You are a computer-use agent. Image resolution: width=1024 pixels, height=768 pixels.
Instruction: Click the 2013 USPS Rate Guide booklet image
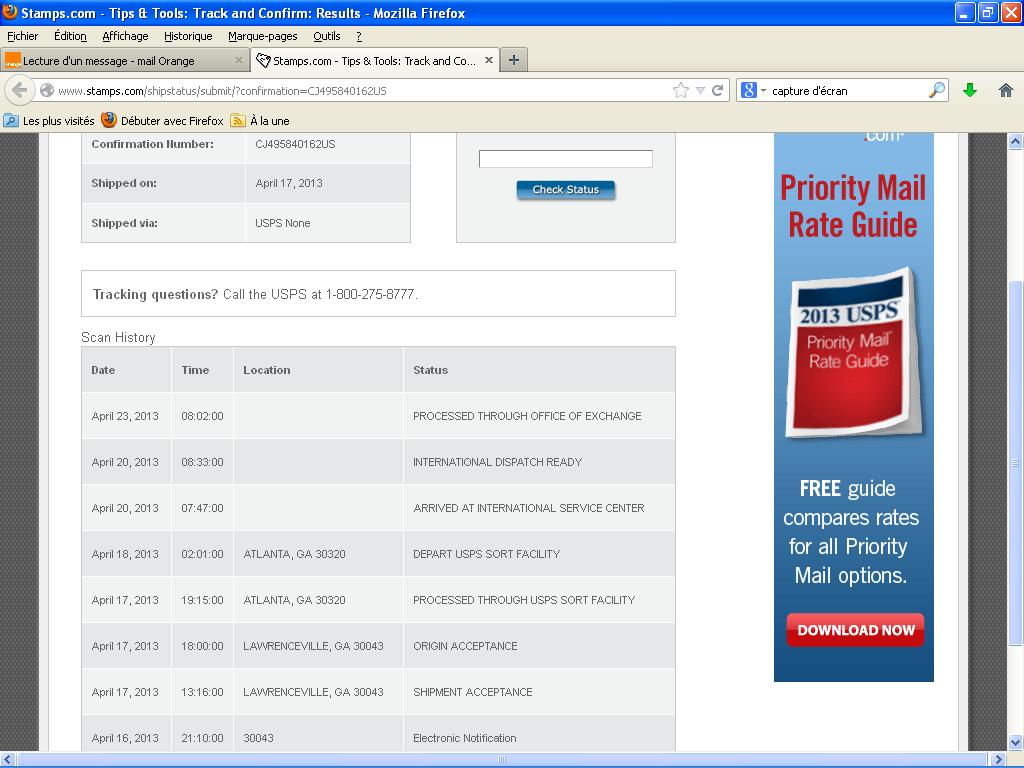click(855, 352)
